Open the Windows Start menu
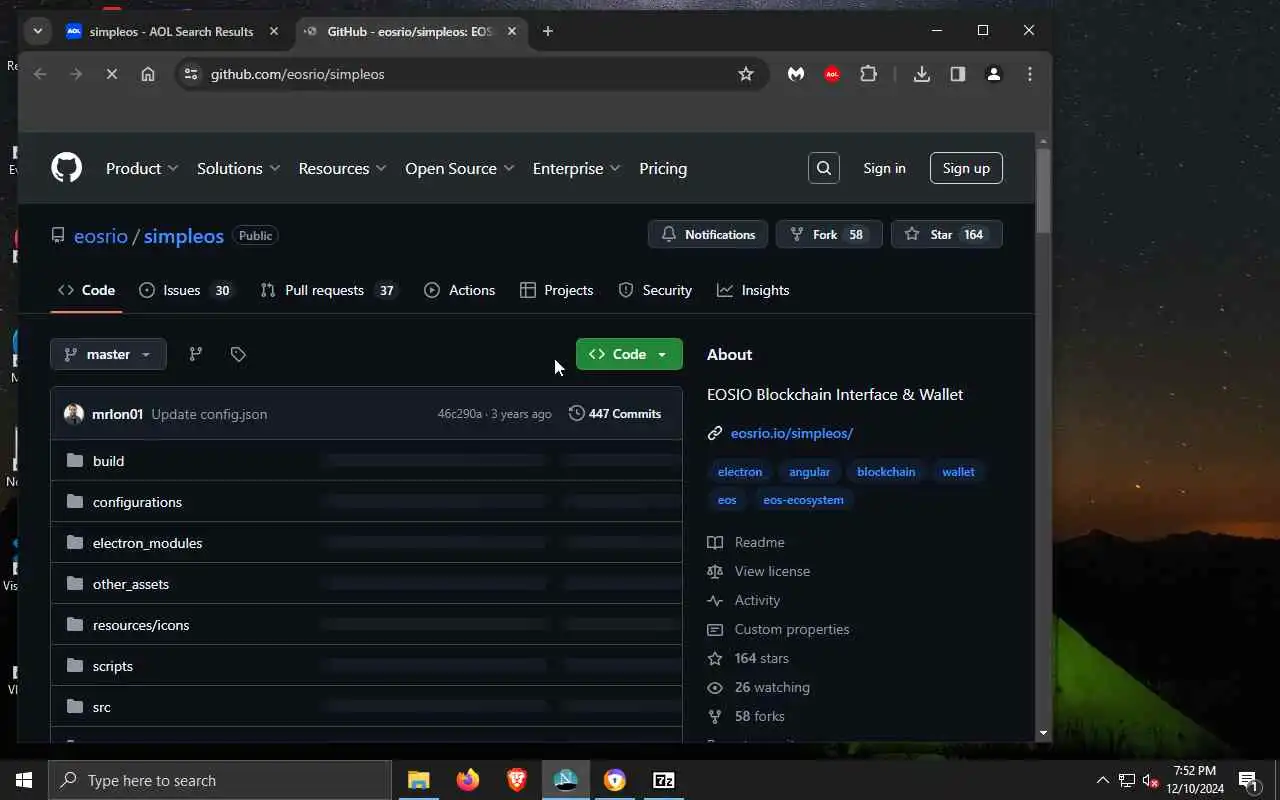The width and height of the screenshot is (1280, 800). pos(24,780)
